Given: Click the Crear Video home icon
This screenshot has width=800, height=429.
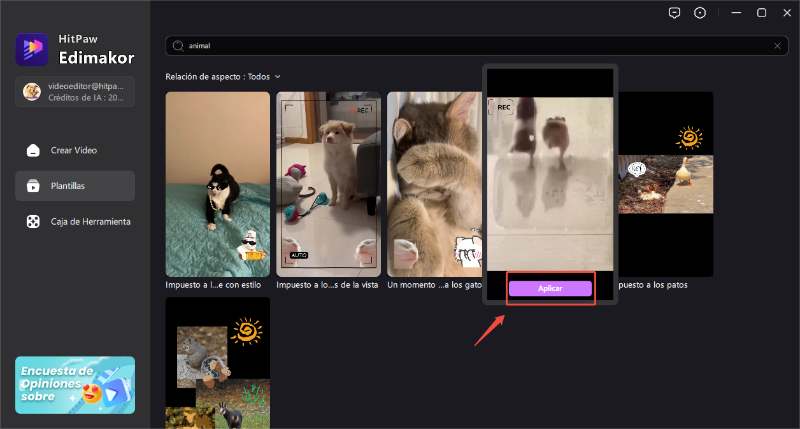Looking at the screenshot, I should tap(33, 150).
